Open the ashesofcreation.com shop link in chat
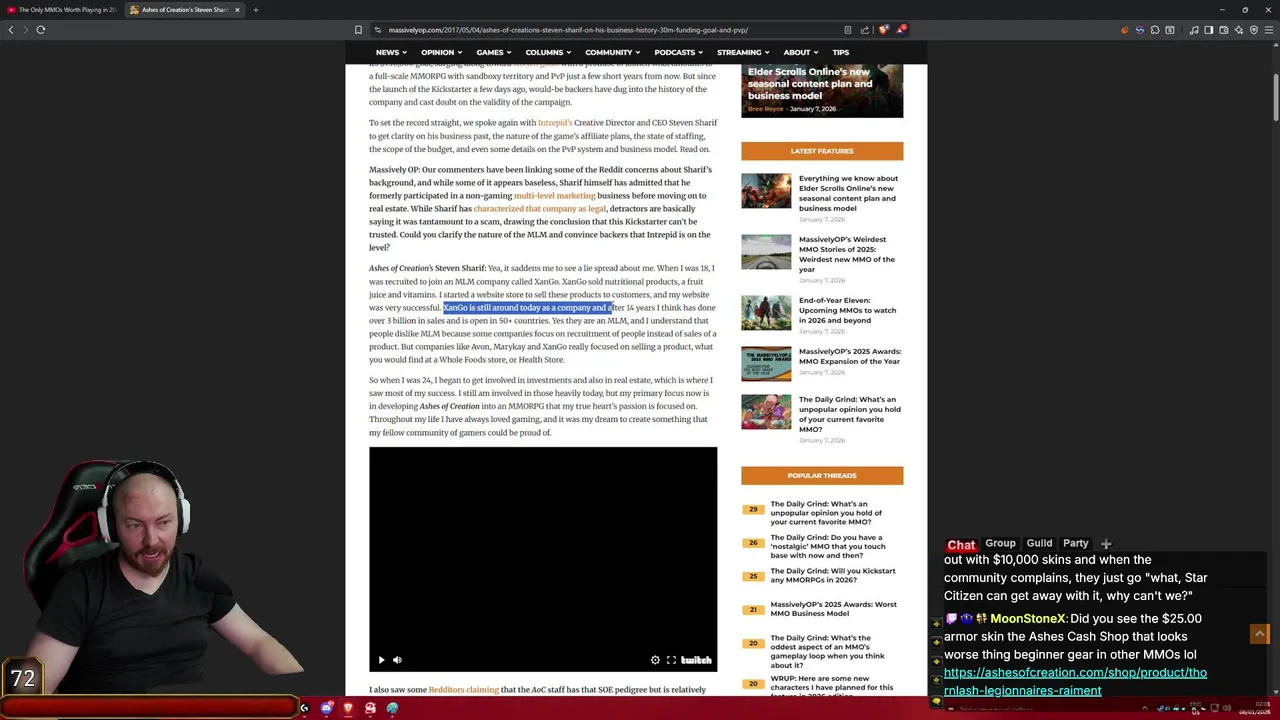 (1075, 681)
